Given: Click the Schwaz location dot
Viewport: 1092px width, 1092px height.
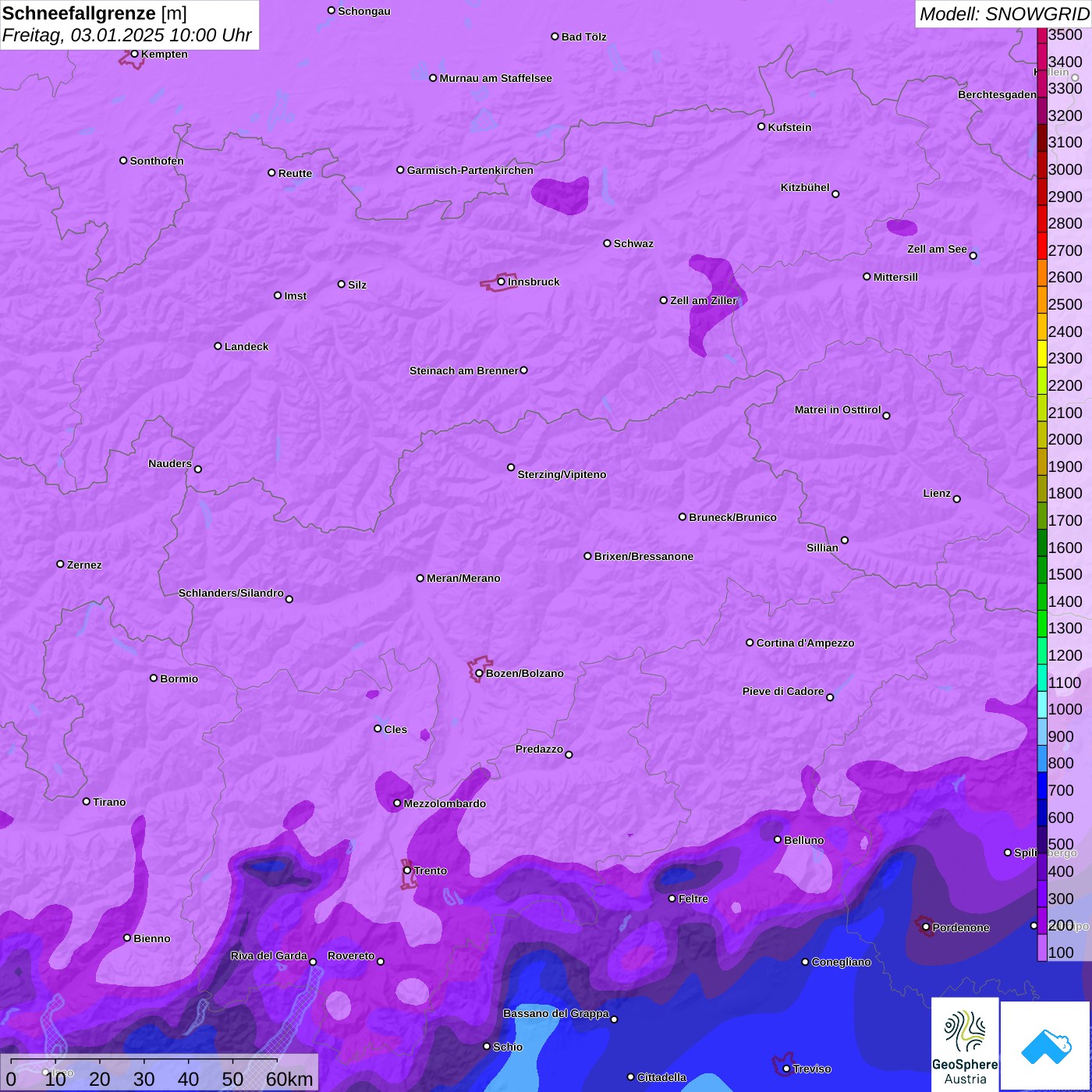Looking at the screenshot, I should (x=608, y=243).
